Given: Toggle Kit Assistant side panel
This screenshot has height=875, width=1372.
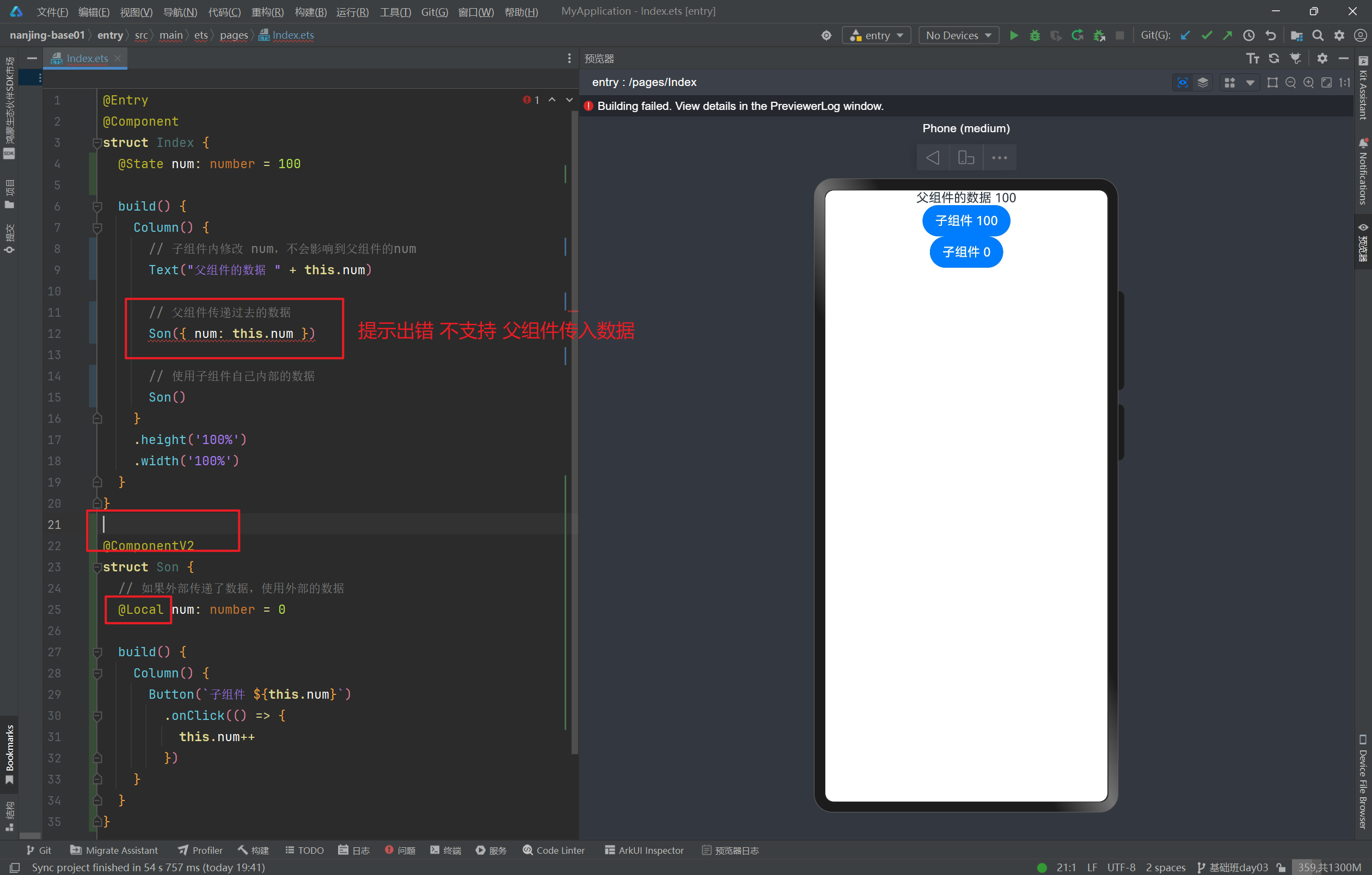Looking at the screenshot, I should tap(1362, 88).
